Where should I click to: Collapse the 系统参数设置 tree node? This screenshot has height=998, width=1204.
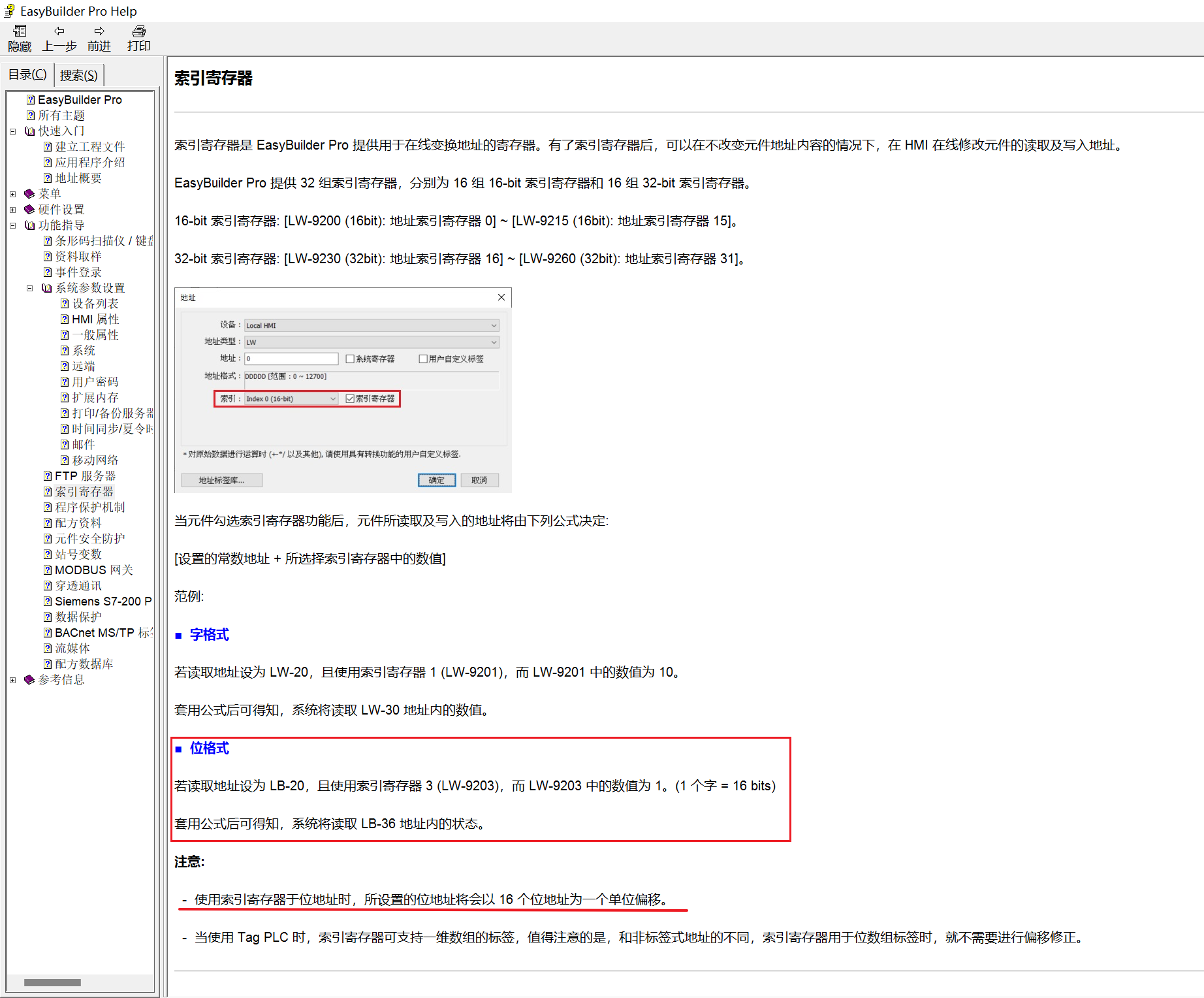[x=29, y=288]
